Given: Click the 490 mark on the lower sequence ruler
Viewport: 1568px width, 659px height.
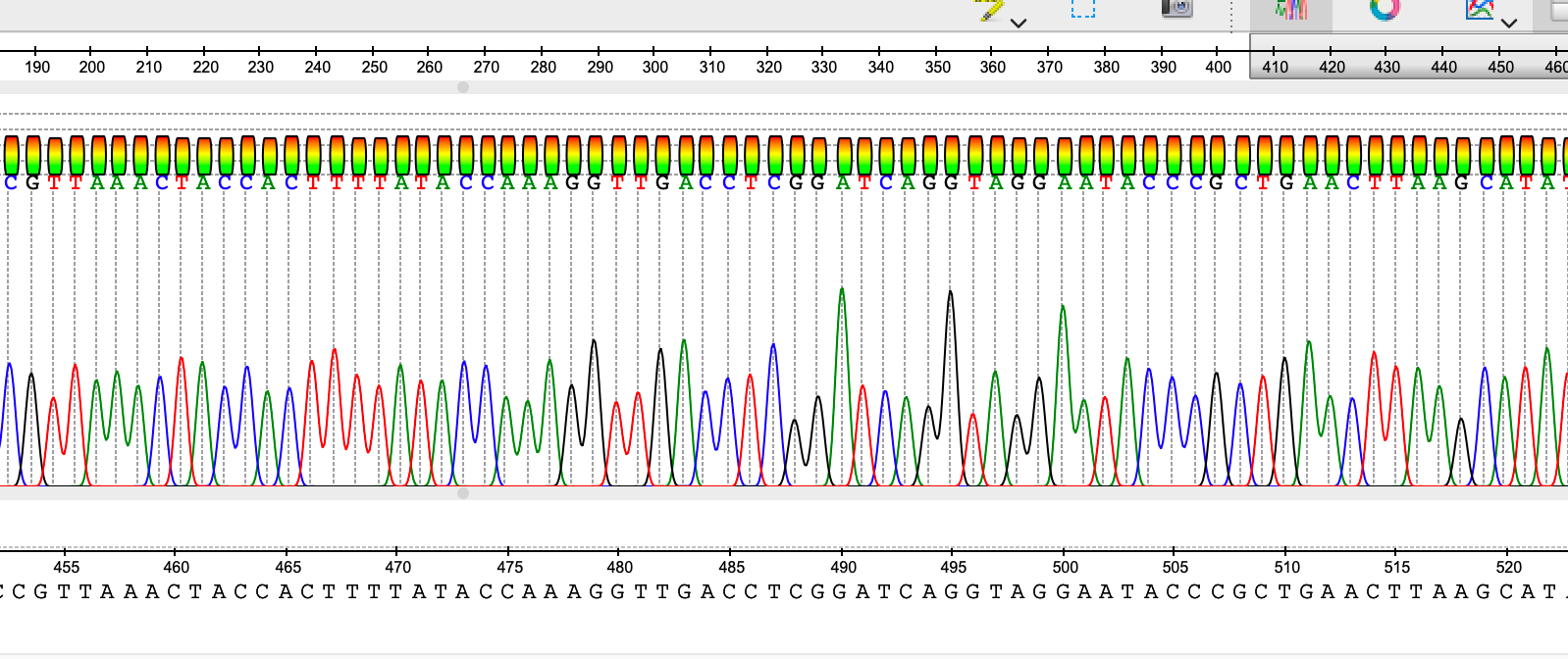Looking at the screenshot, I should point(843,566).
